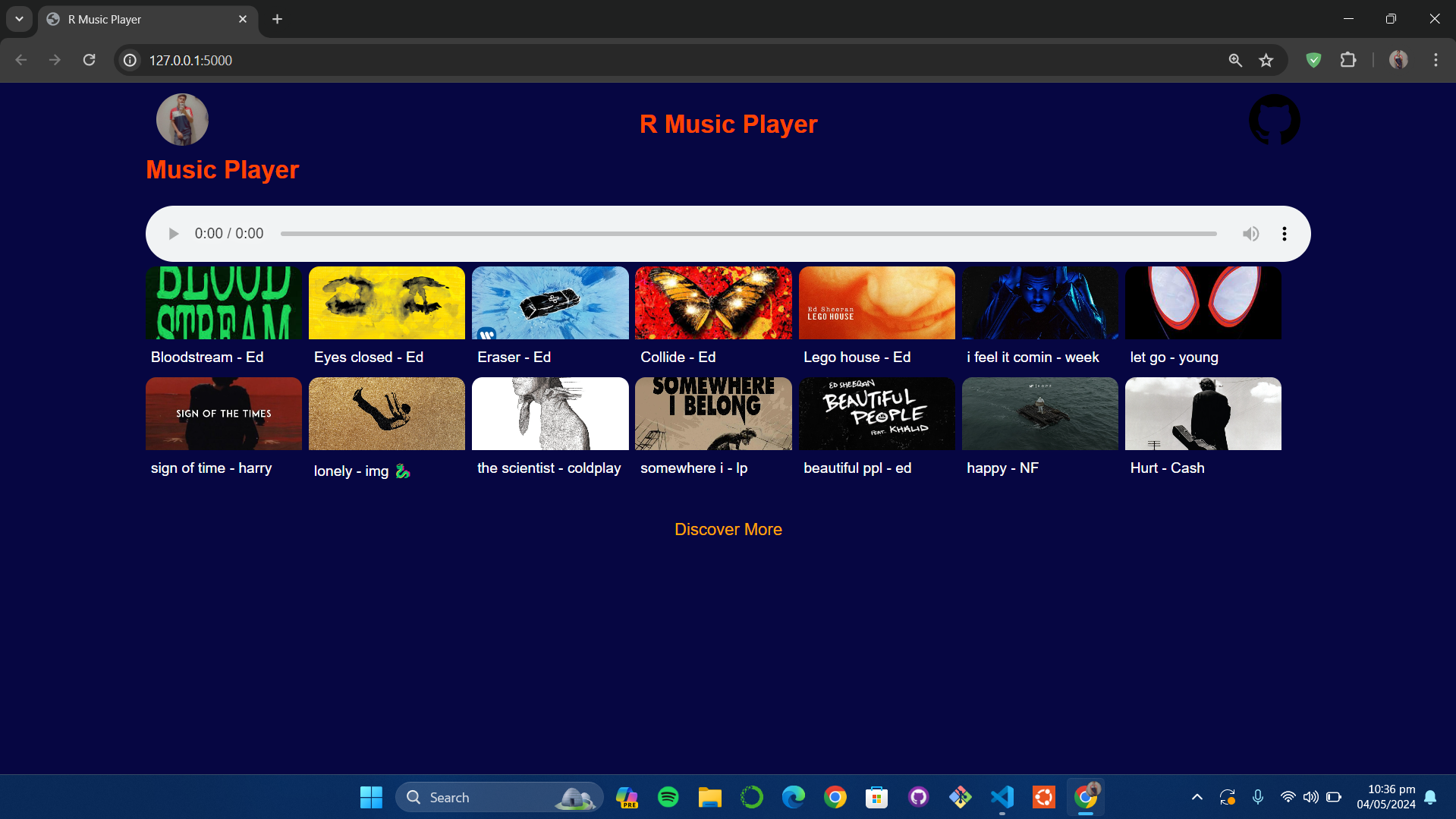Reload the page

89,60
